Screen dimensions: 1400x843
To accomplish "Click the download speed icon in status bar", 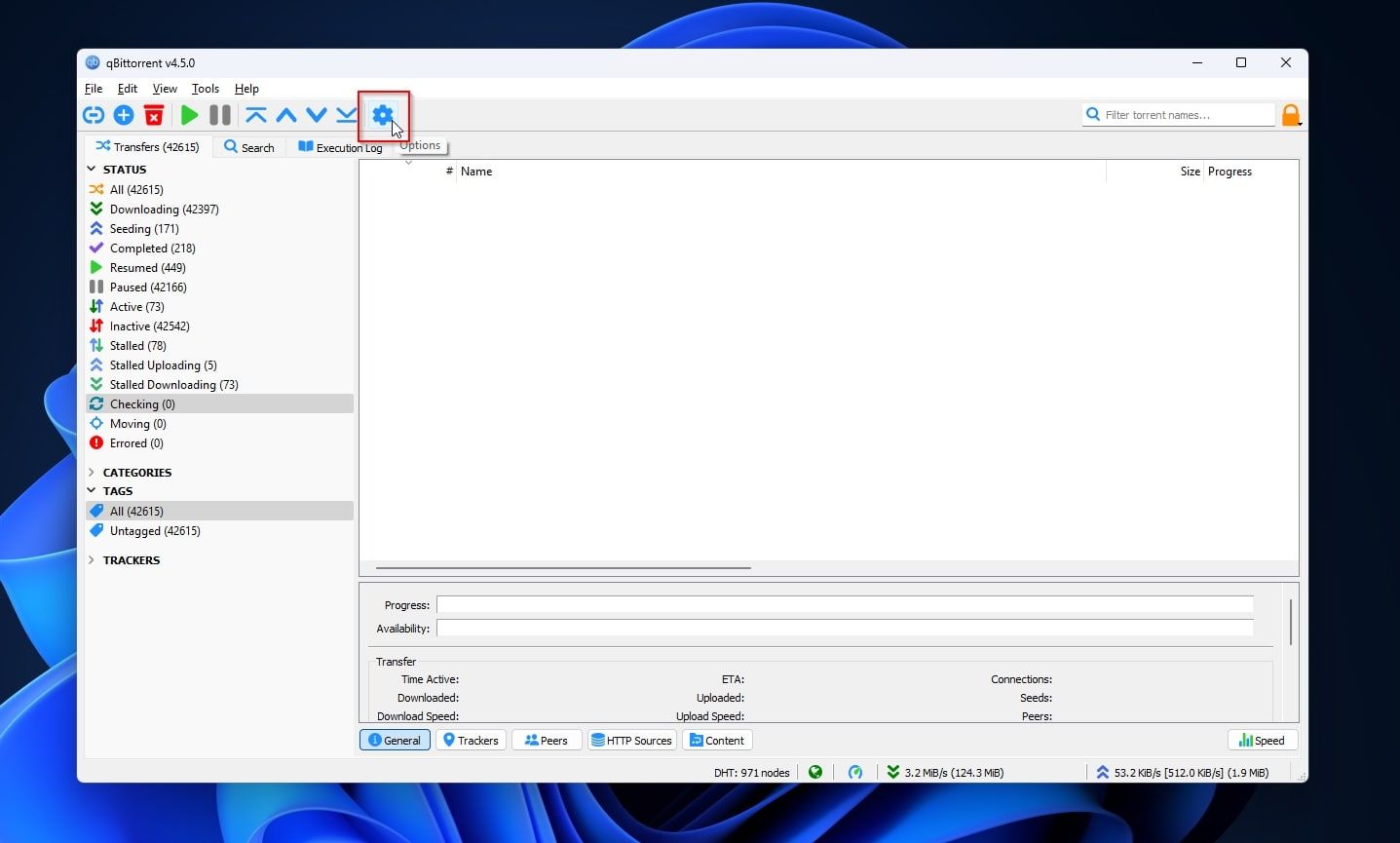I will (x=892, y=772).
